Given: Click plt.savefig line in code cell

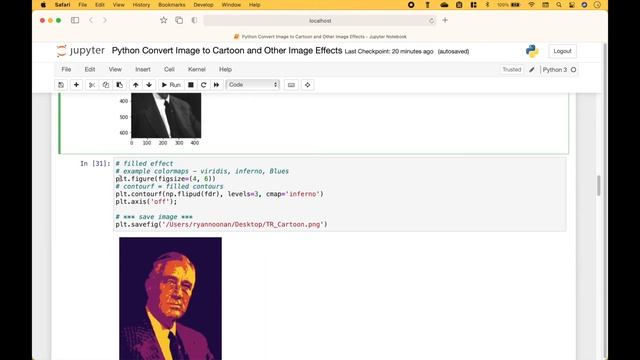Looking at the screenshot, I should tap(221, 224).
